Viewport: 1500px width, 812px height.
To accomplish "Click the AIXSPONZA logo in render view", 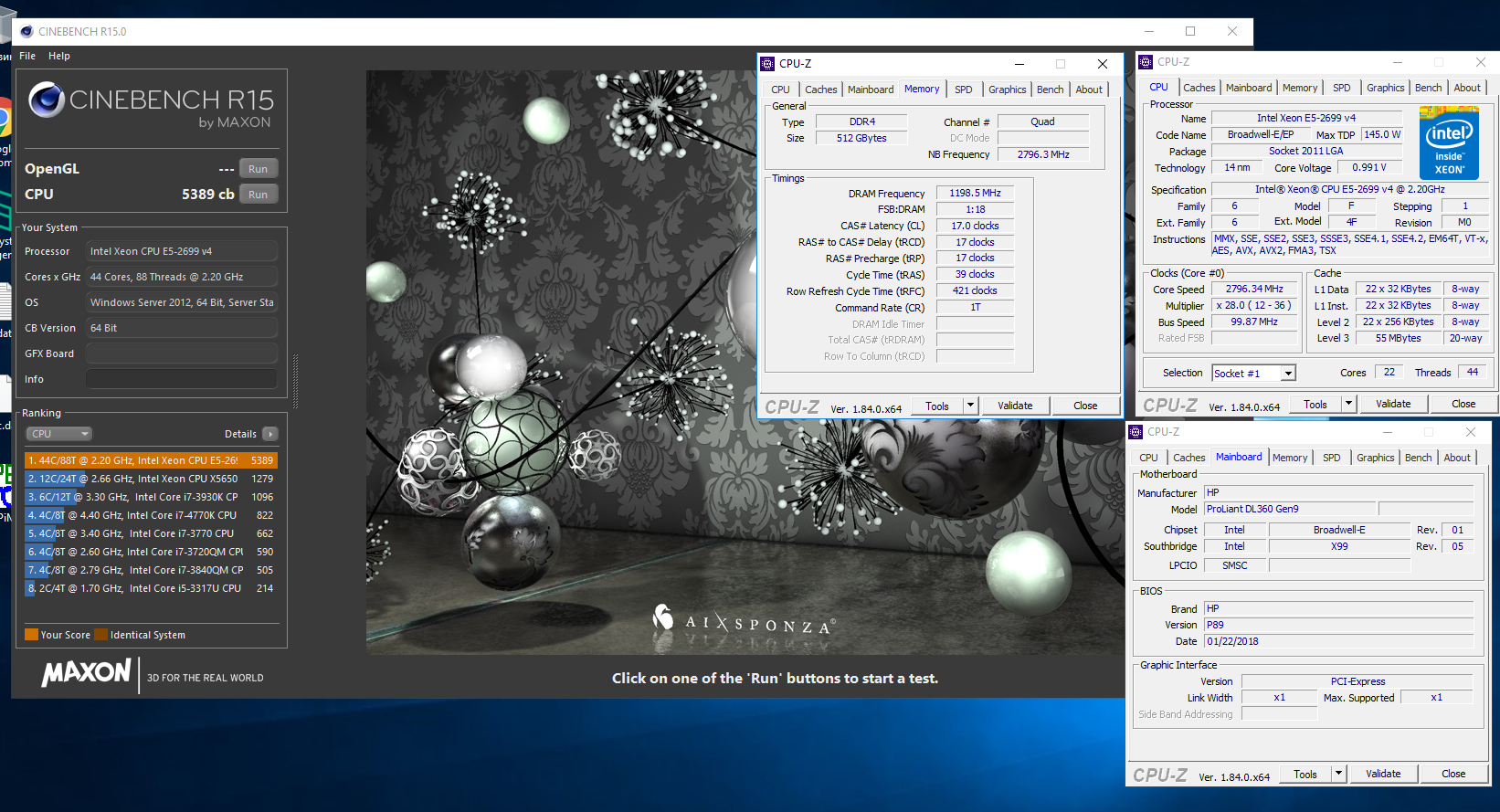I will 743,621.
